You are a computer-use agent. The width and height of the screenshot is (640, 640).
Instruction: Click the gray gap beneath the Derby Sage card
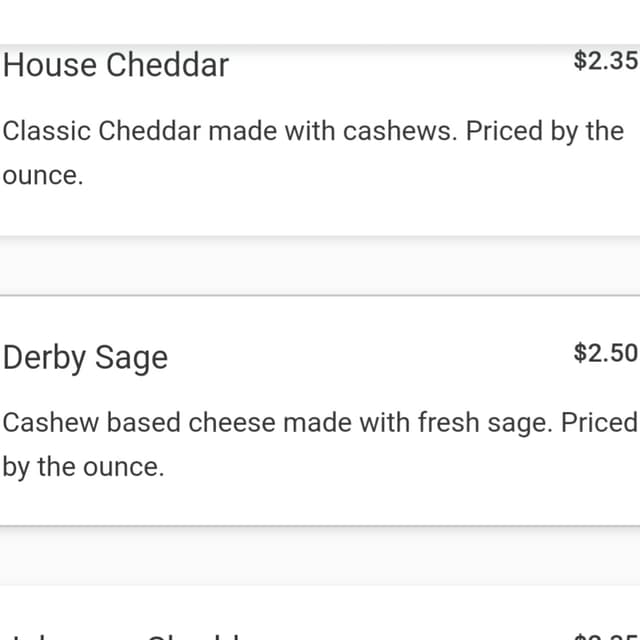pyautogui.click(x=320, y=557)
